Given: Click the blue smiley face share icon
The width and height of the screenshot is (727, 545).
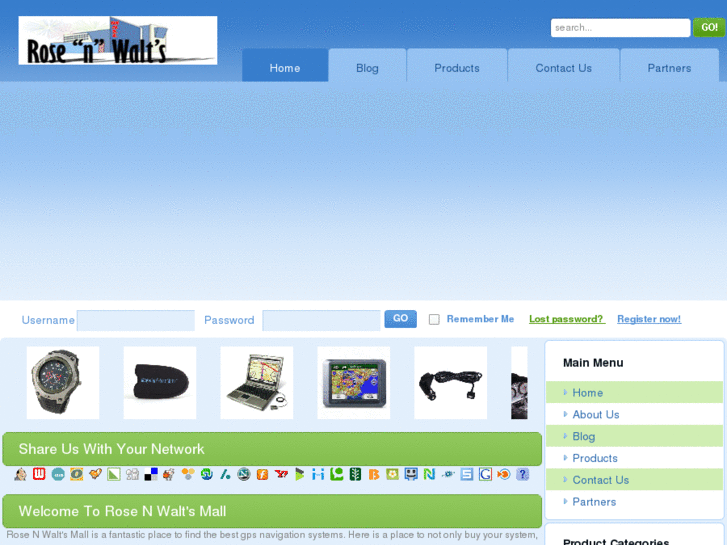Looking at the screenshot, I should click(411, 474).
